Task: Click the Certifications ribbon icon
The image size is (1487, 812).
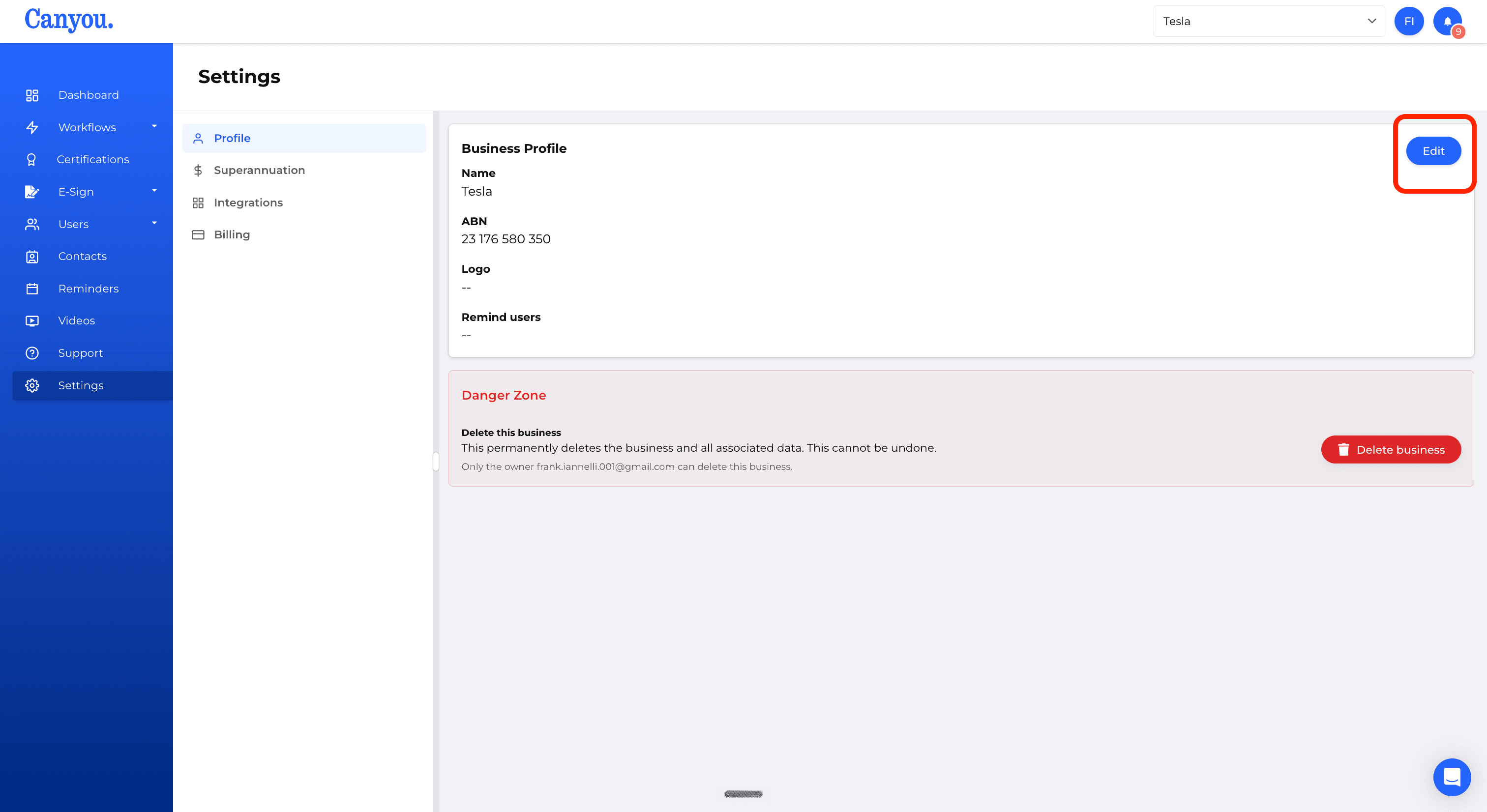Action: pyautogui.click(x=32, y=160)
